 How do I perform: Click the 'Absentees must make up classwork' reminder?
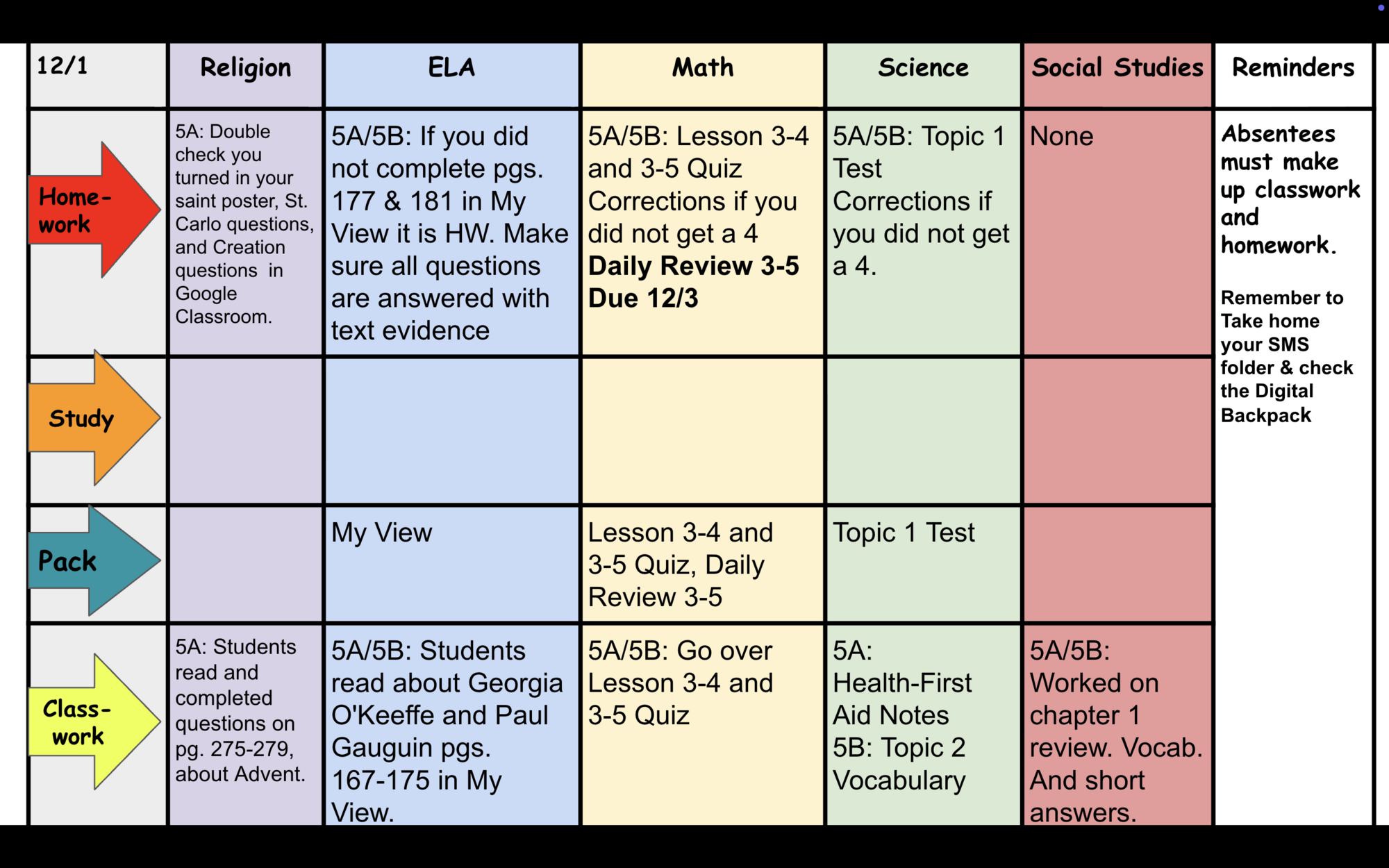(x=1290, y=189)
